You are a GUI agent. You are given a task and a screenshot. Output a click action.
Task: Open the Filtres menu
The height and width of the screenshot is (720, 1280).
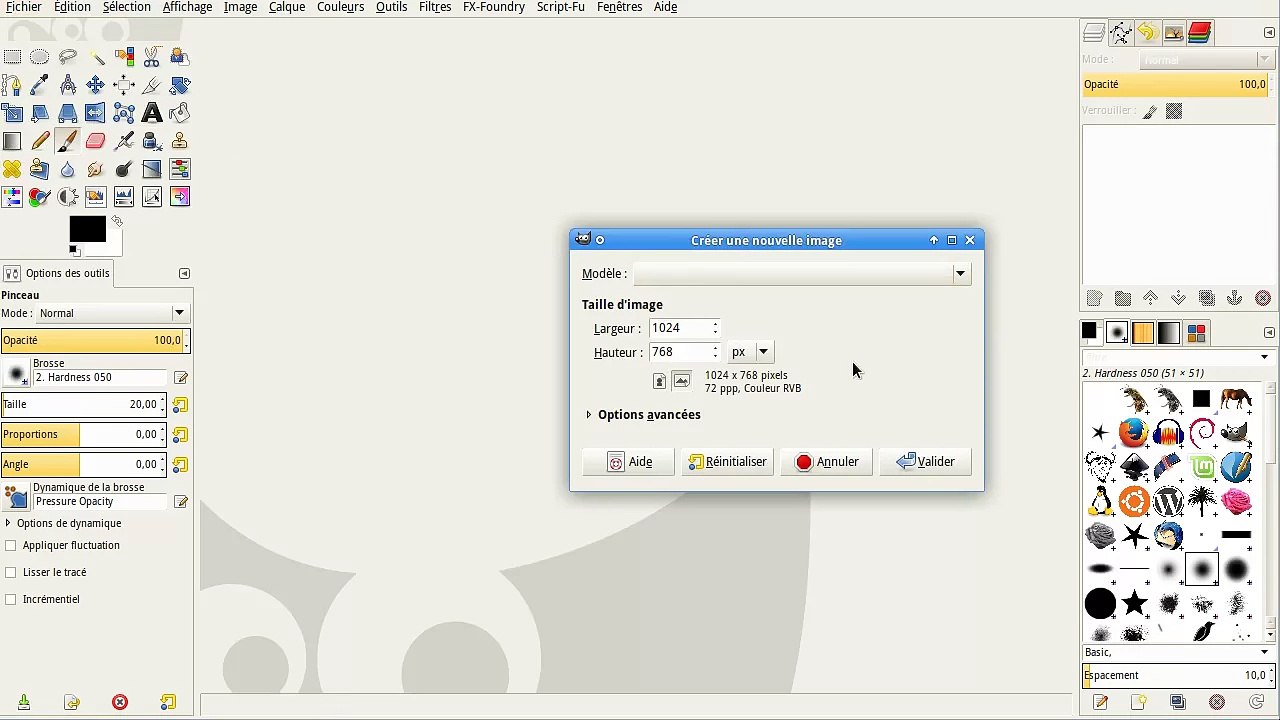[x=435, y=7]
